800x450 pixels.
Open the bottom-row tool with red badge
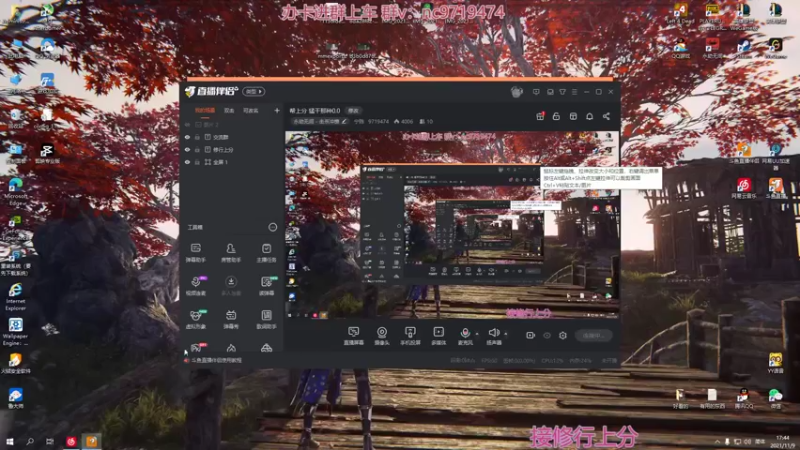click(196, 348)
